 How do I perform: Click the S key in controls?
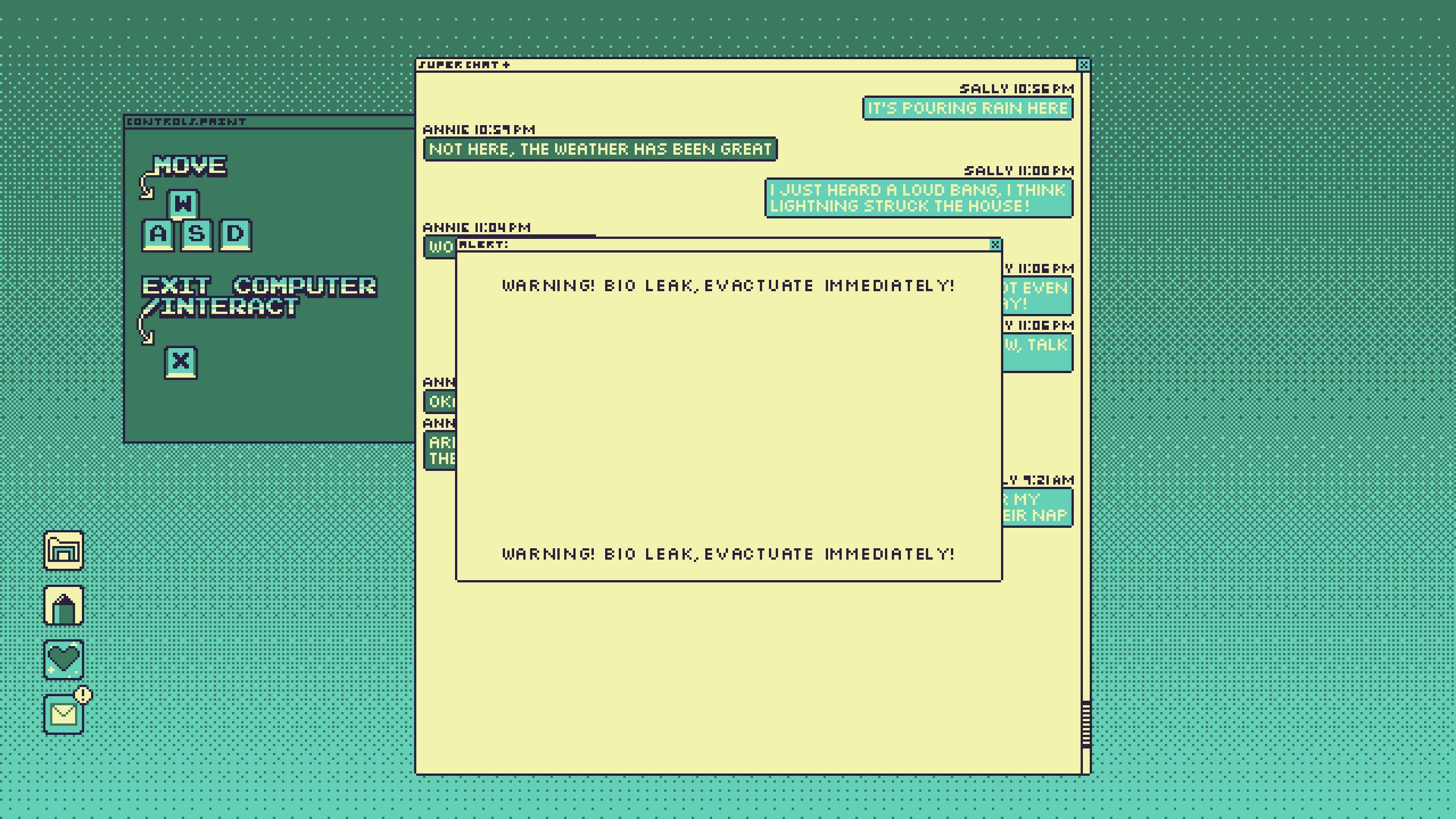point(197,234)
